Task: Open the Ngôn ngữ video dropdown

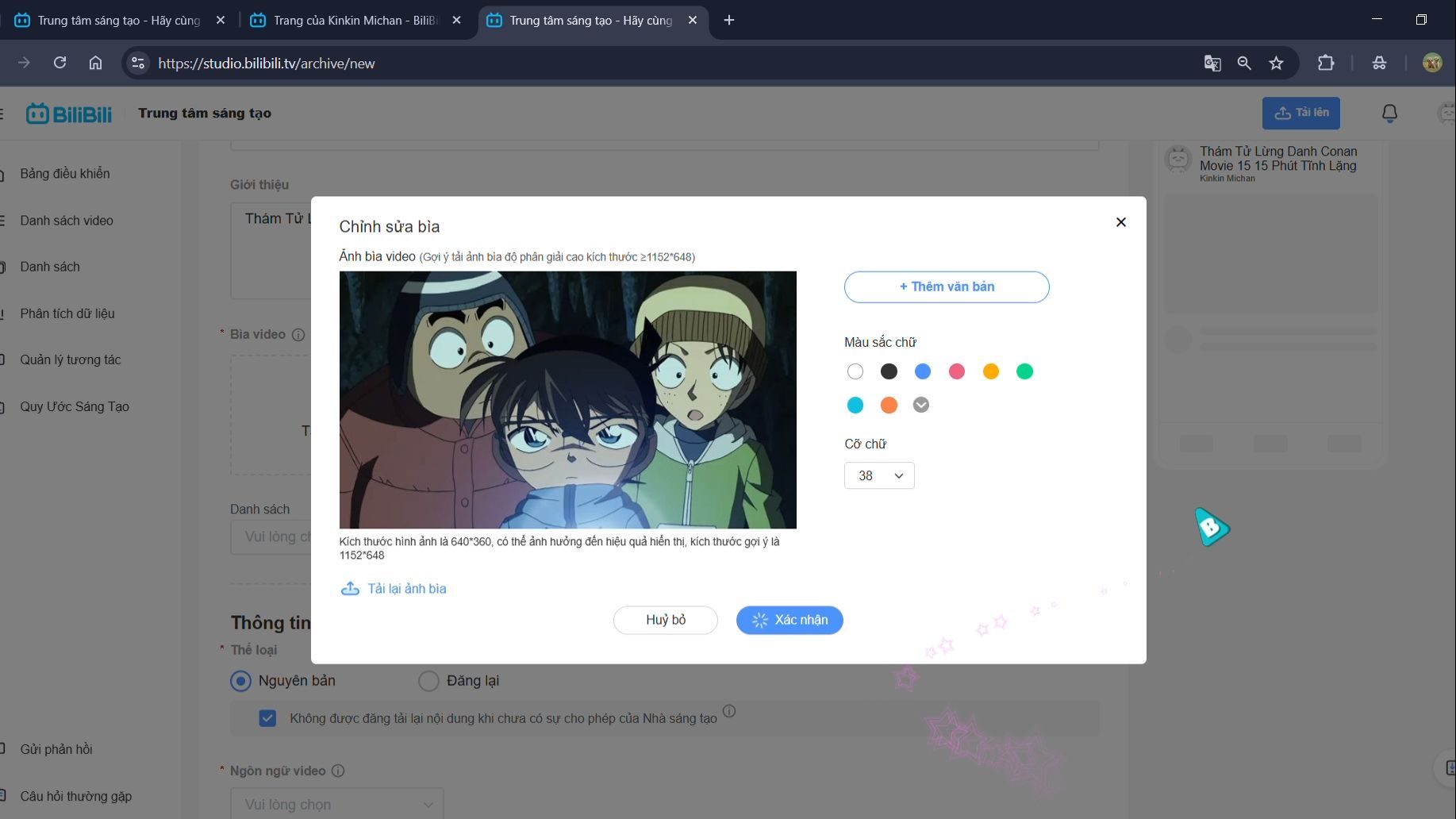Action: tap(337, 804)
